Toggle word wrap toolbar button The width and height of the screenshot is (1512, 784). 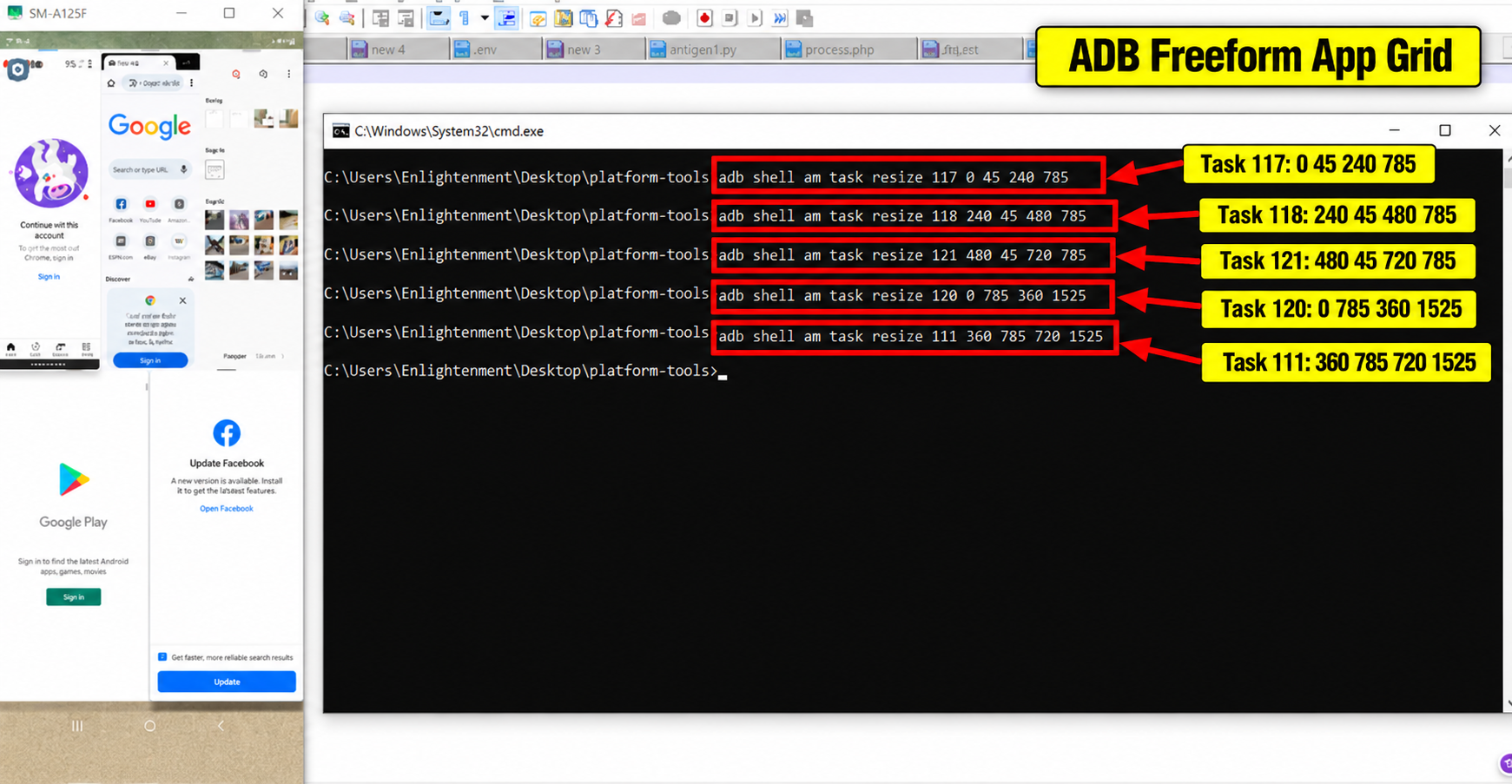[439, 17]
